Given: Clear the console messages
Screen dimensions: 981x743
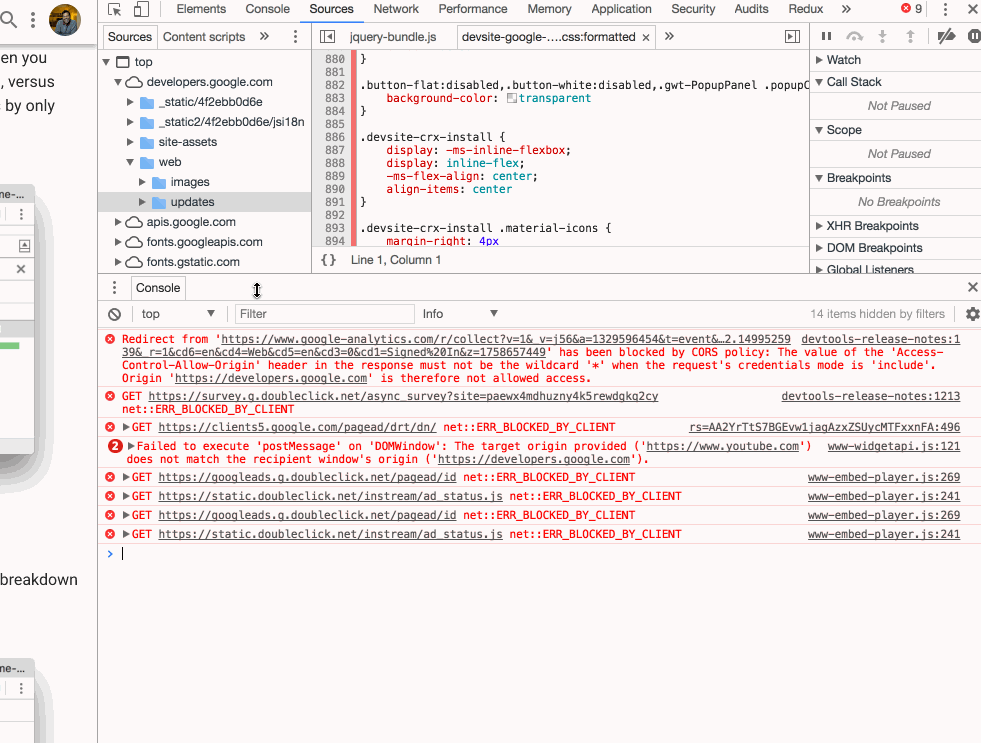Looking at the screenshot, I should click(111, 313).
